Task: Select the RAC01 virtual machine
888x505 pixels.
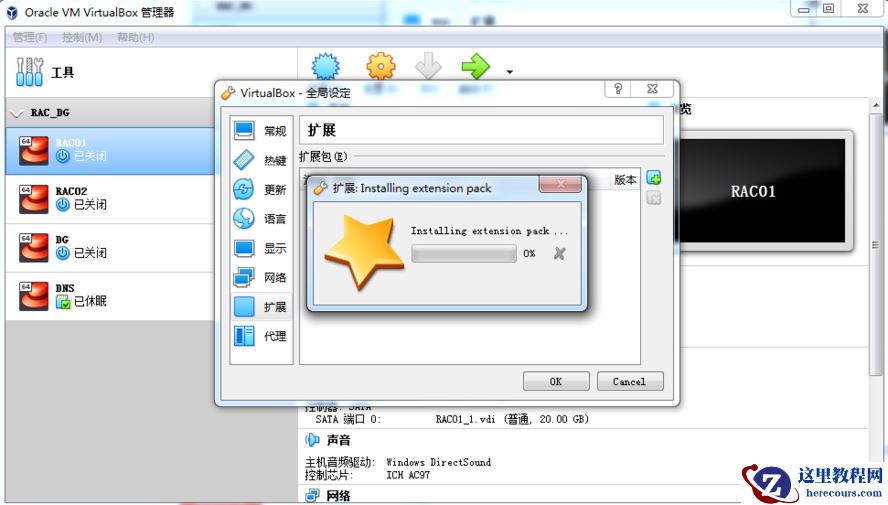Action: (110, 151)
